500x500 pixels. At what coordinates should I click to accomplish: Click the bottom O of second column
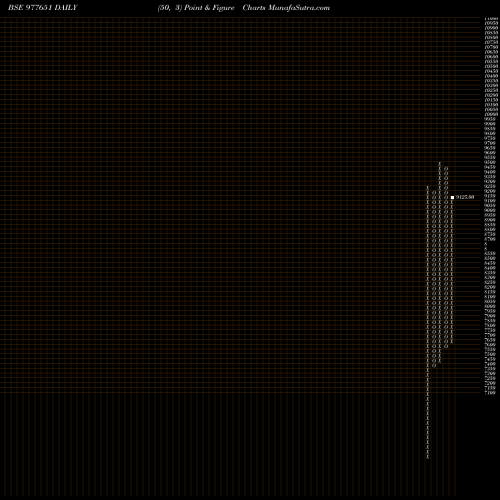coord(434,366)
